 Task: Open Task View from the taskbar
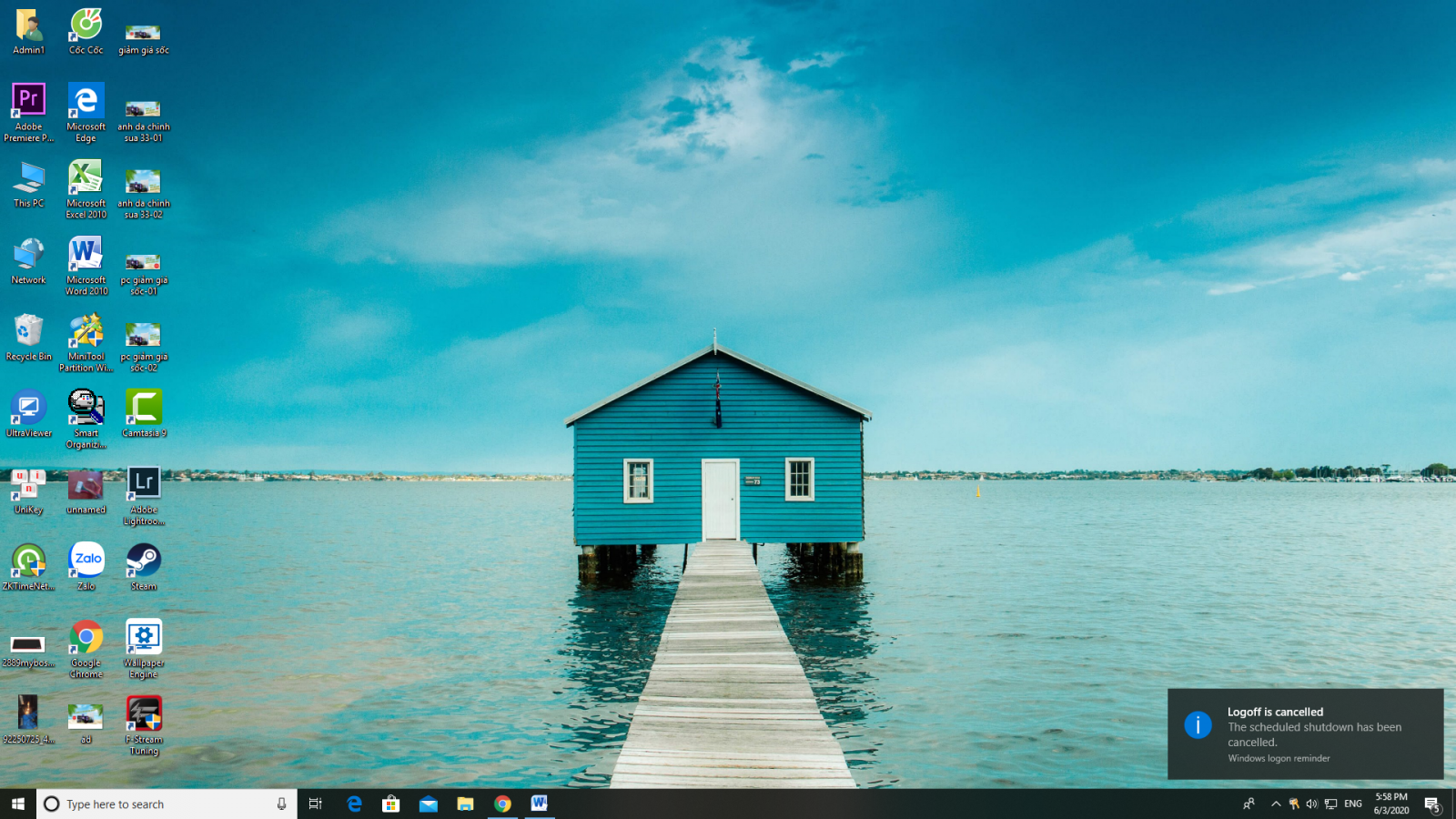click(316, 804)
